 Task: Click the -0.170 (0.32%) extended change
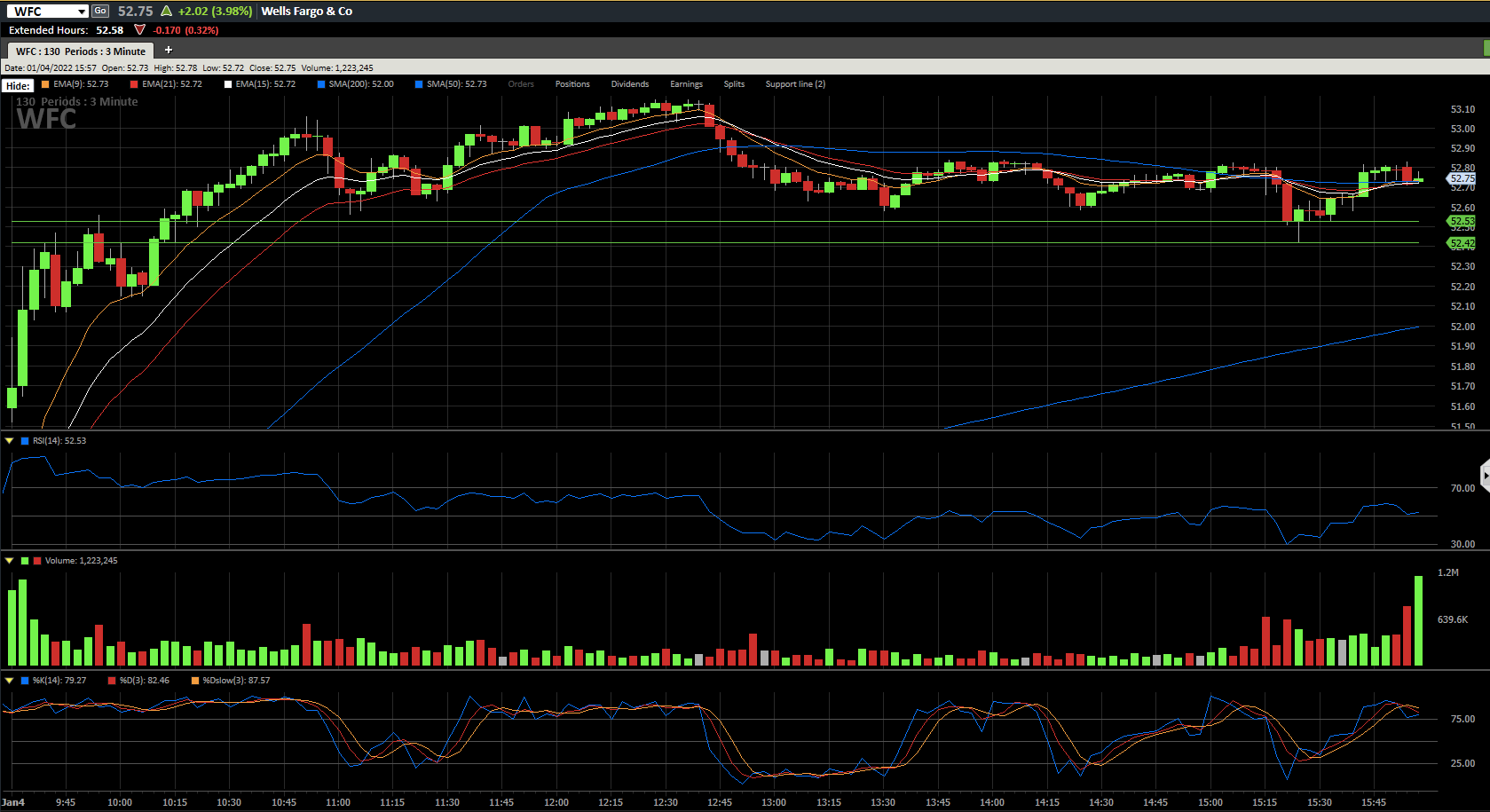185,30
